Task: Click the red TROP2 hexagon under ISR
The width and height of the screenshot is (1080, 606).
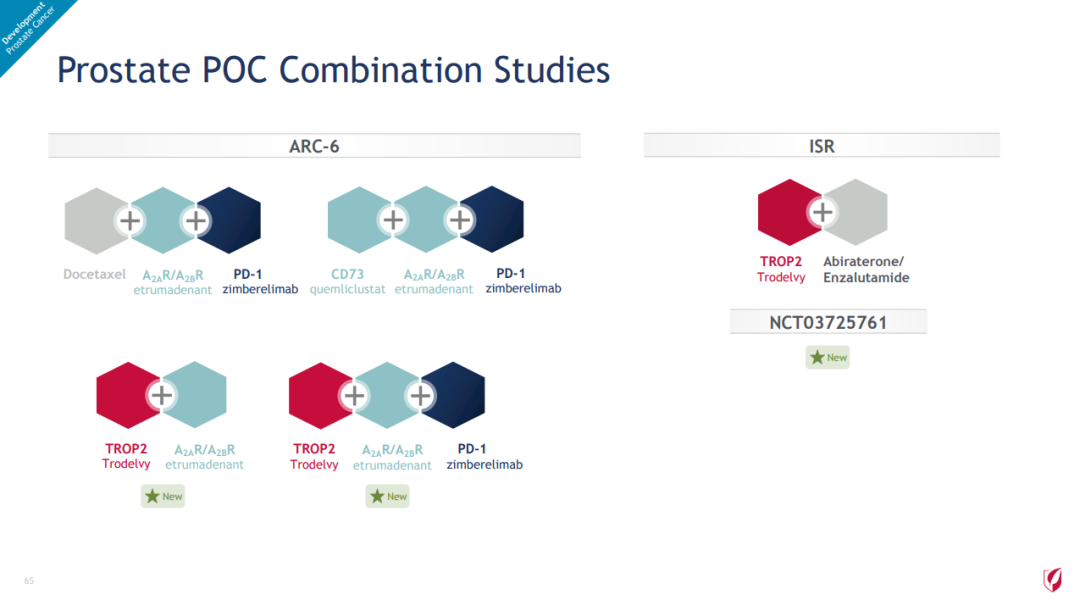Action: [789, 212]
